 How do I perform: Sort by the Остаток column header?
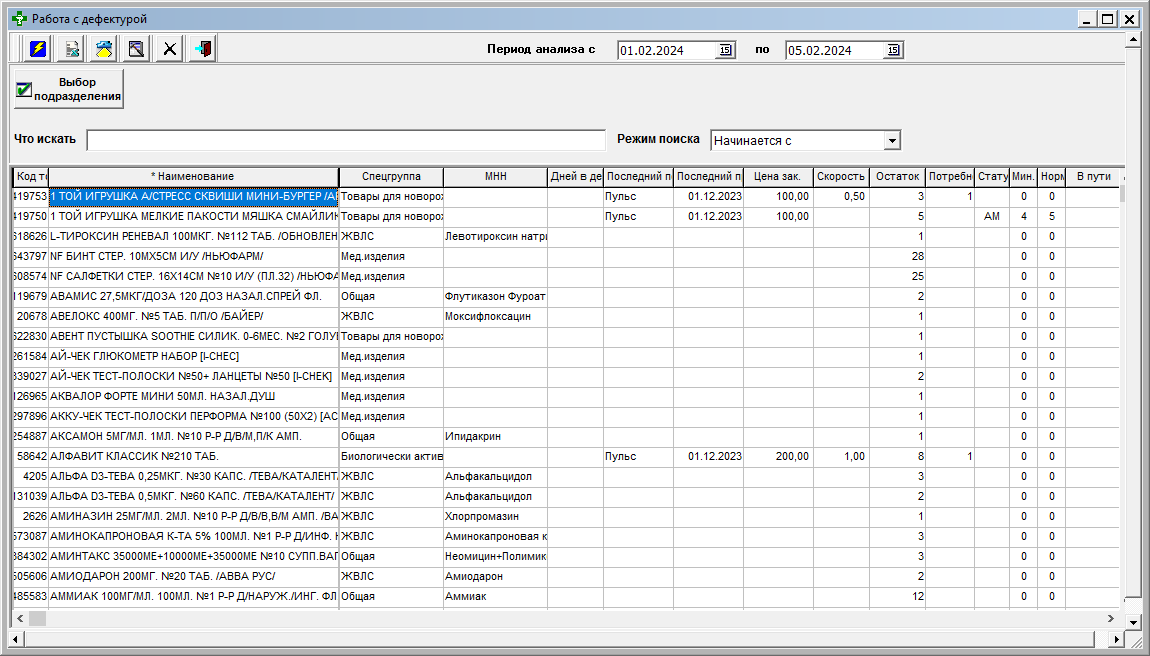pyautogui.click(x=897, y=177)
